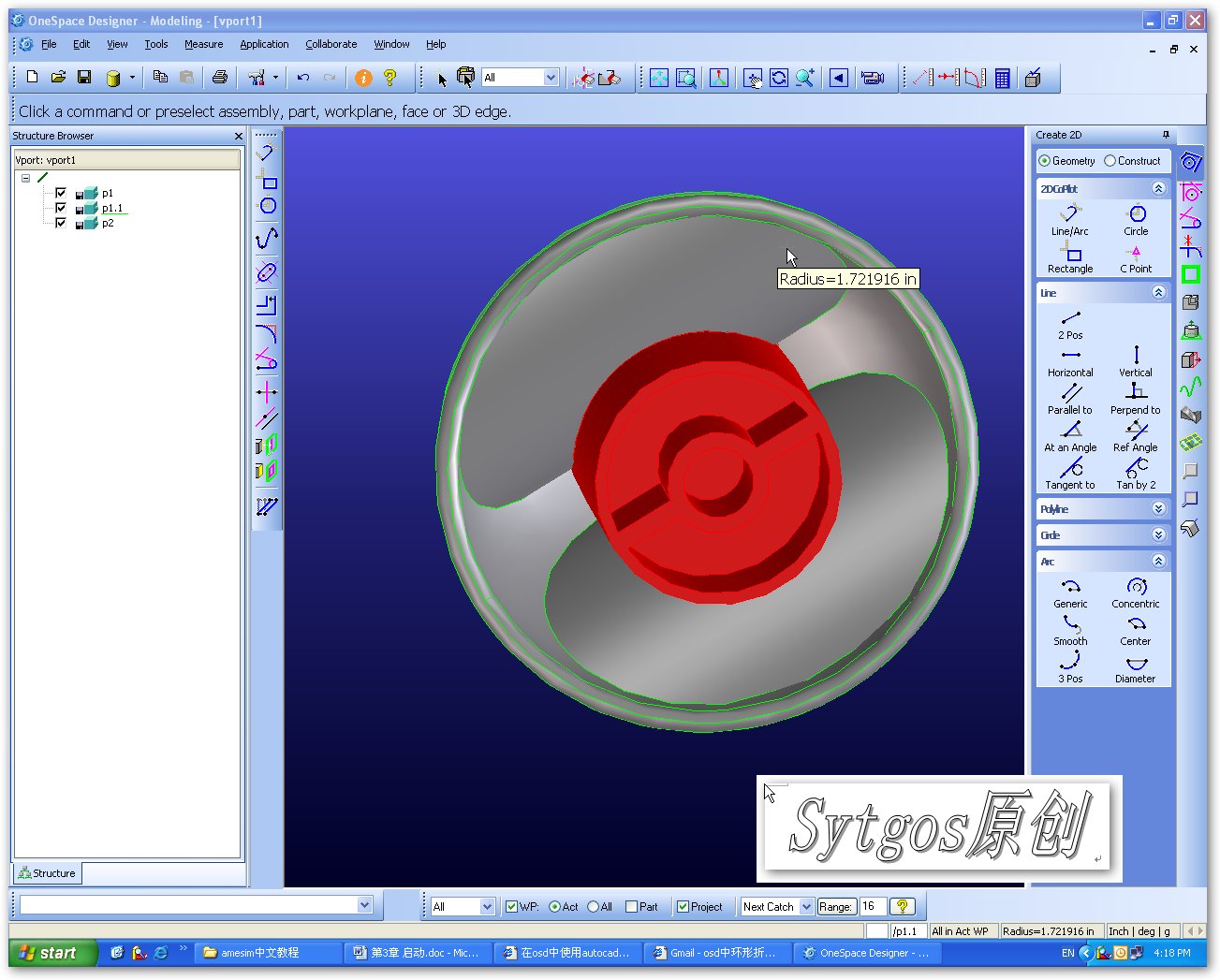Switch to Gmail taskbar window

[x=717, y=953]
